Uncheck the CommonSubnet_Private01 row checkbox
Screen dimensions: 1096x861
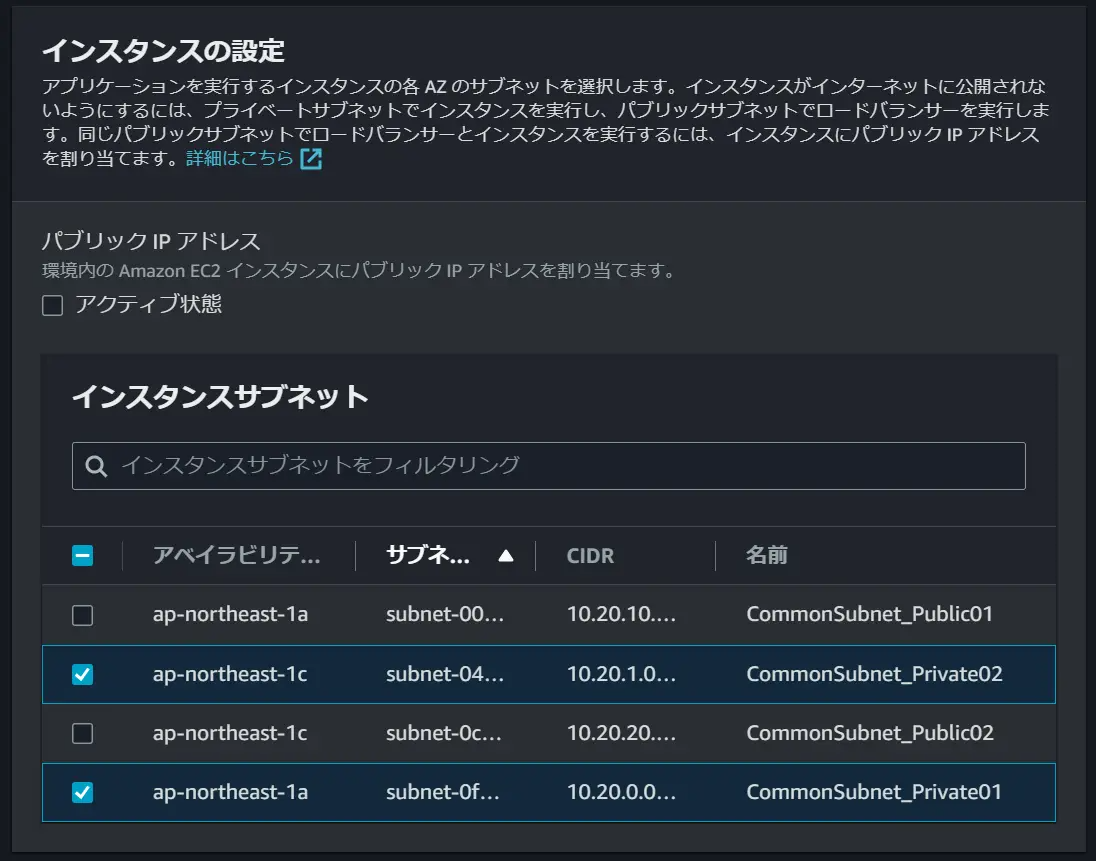point(82,793)
